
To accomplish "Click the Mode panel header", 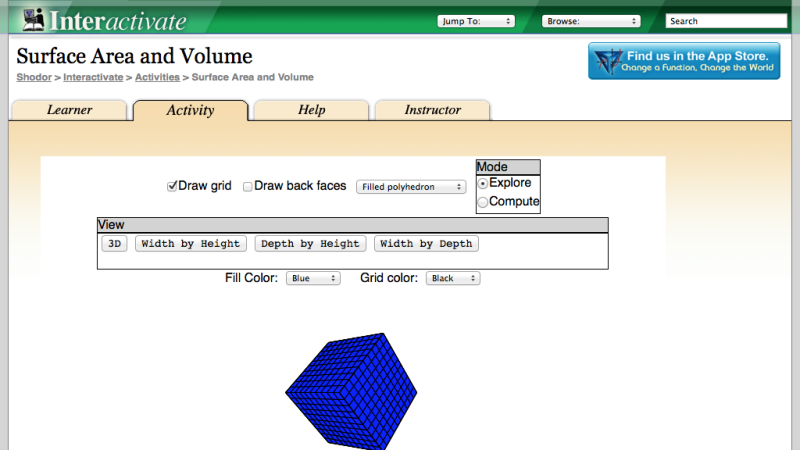I will (508, 167).
